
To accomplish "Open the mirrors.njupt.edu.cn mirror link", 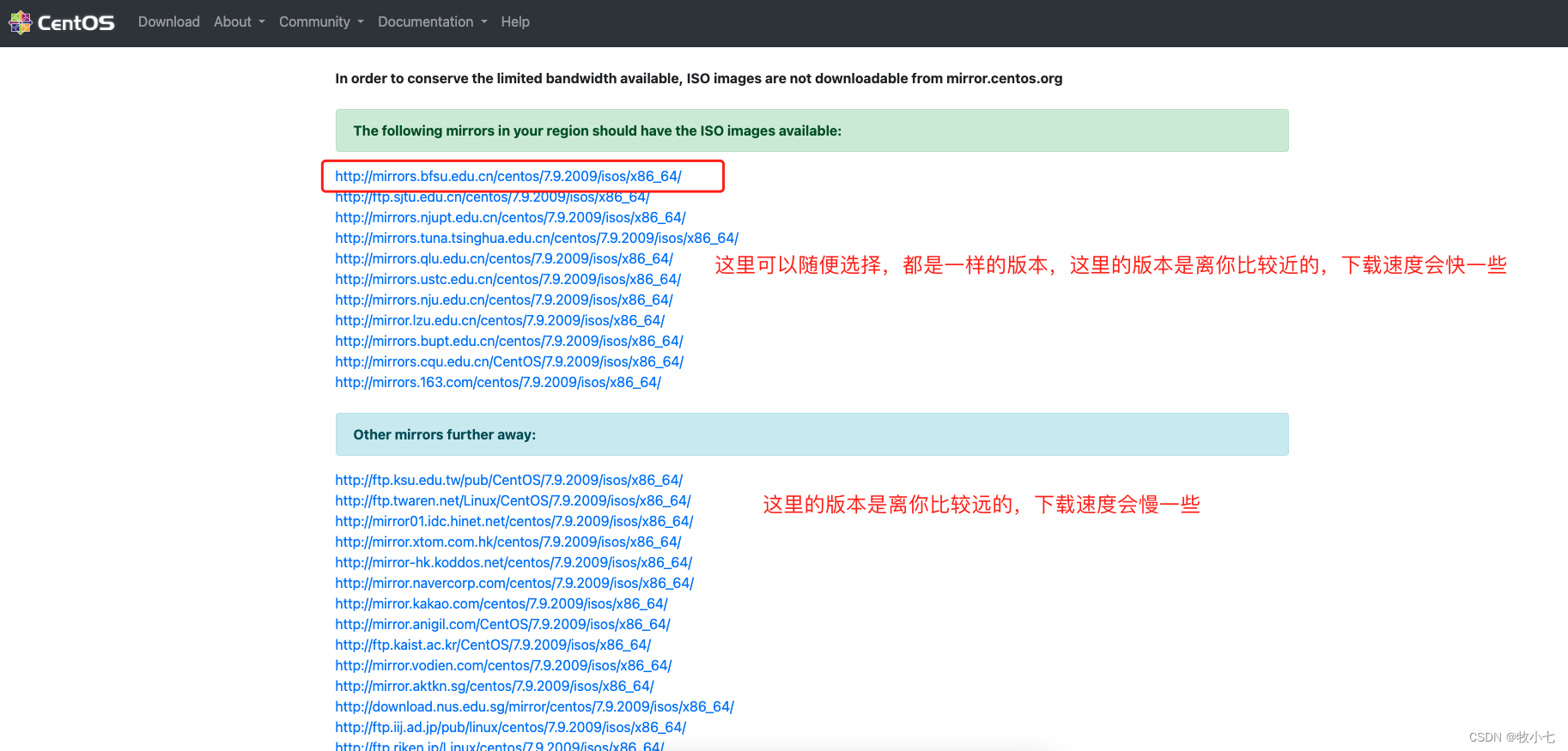I will [510, 217].
